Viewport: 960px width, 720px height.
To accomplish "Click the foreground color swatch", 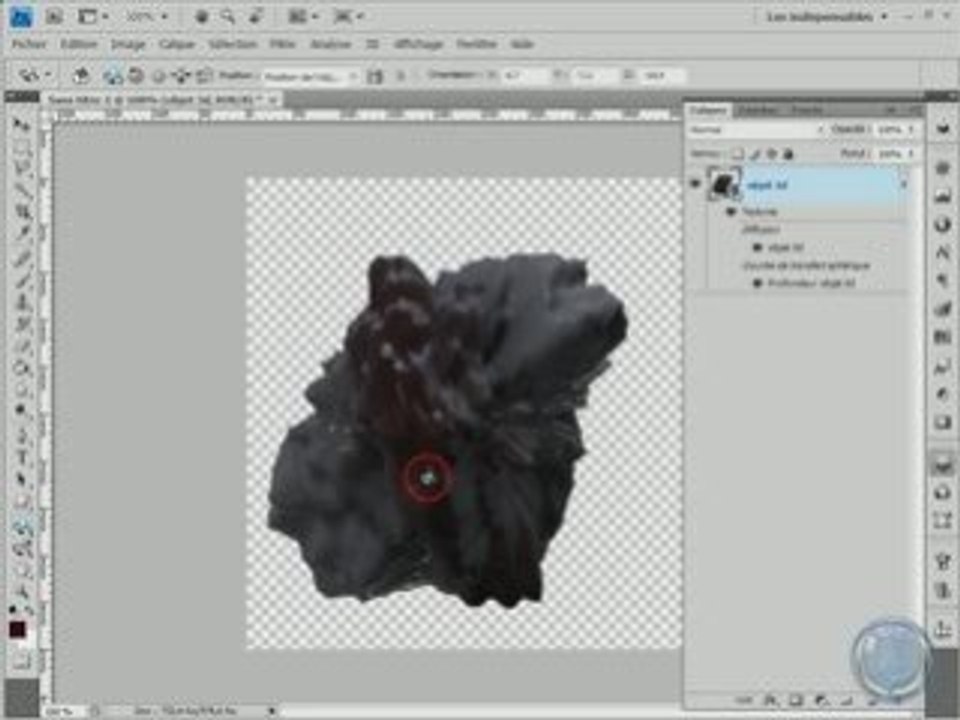I will click(17, 629).
